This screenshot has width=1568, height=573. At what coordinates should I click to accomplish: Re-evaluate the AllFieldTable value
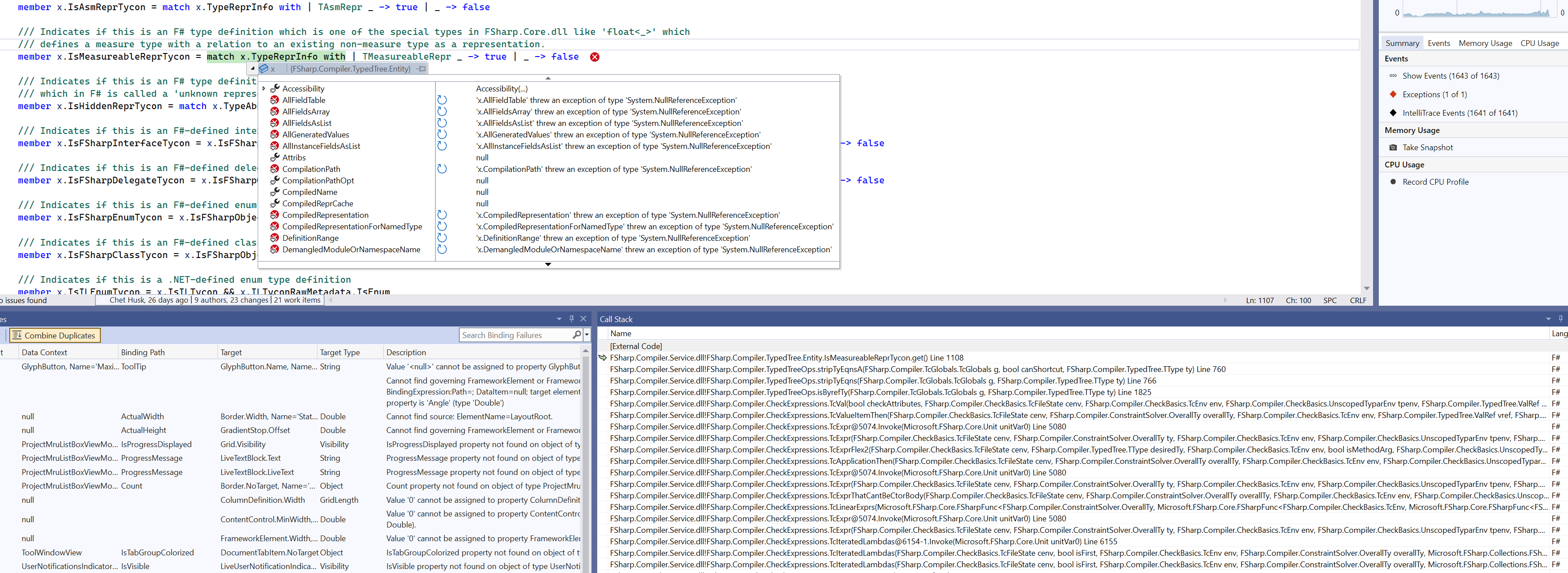pyautogui.click(x=442, y=100)
